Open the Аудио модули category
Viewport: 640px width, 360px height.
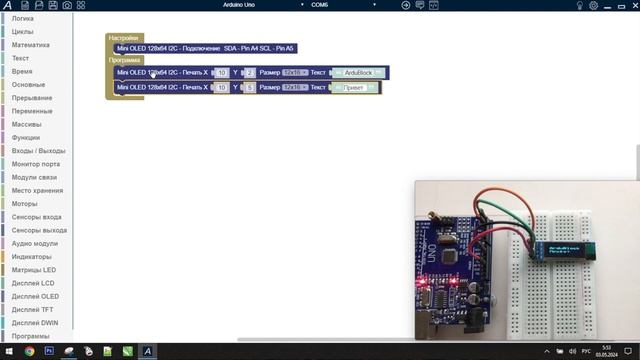(x=35, y=243)
